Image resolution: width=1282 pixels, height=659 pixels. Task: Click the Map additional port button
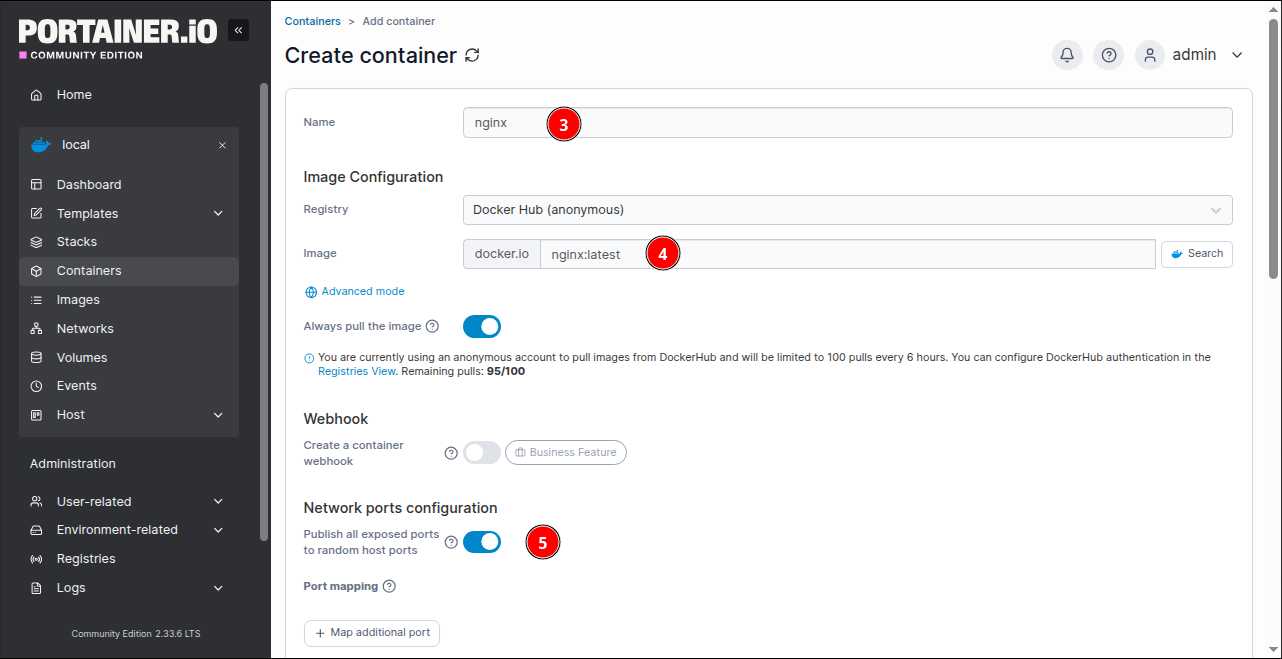coord(372,633)
